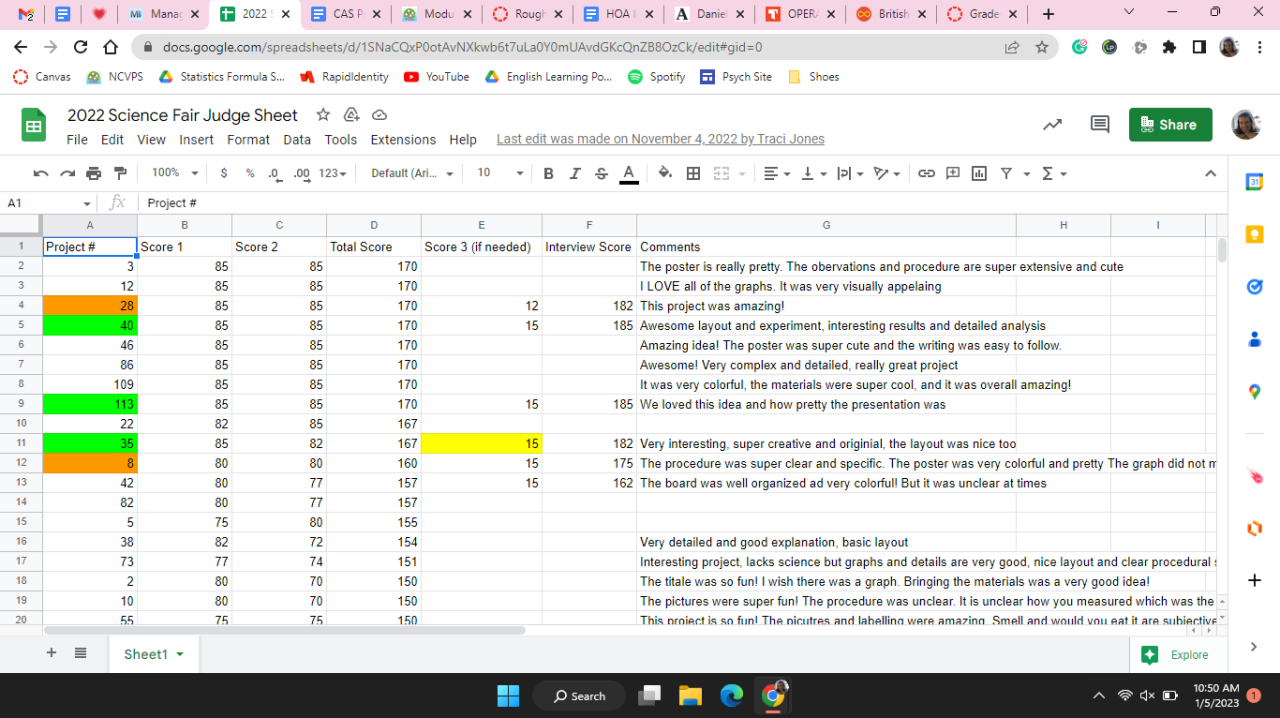Toggle strikethrough formatting

(x=601, y=173)
